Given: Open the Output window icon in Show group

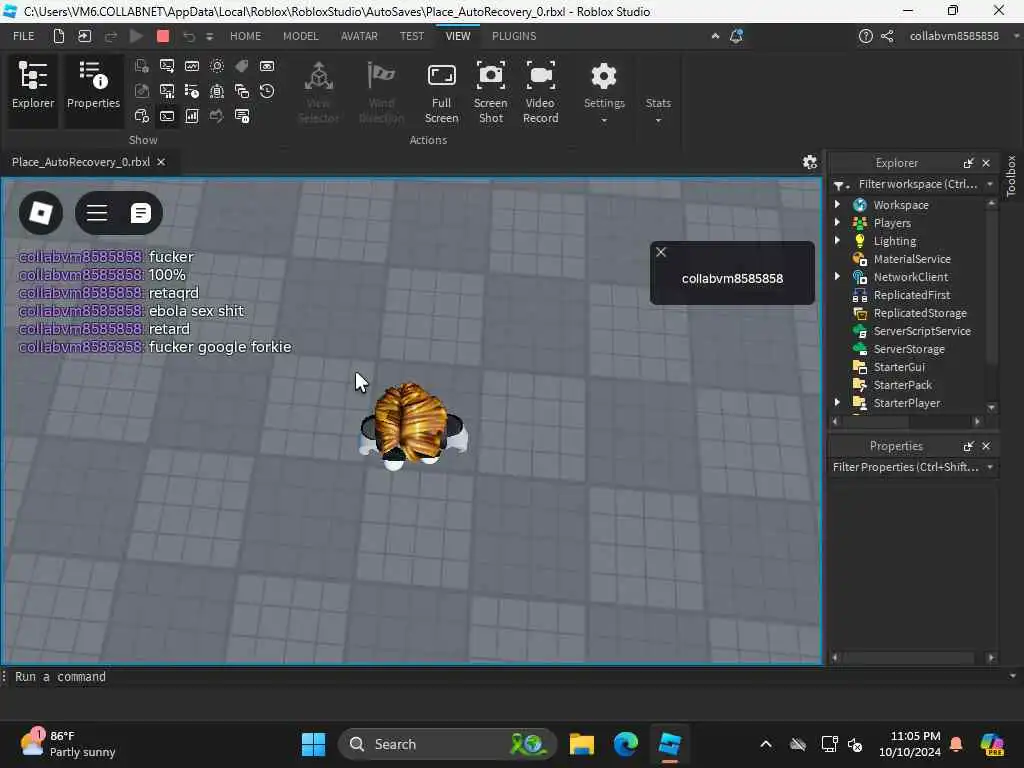Looking at the screenshot, I should coord(167,66).
